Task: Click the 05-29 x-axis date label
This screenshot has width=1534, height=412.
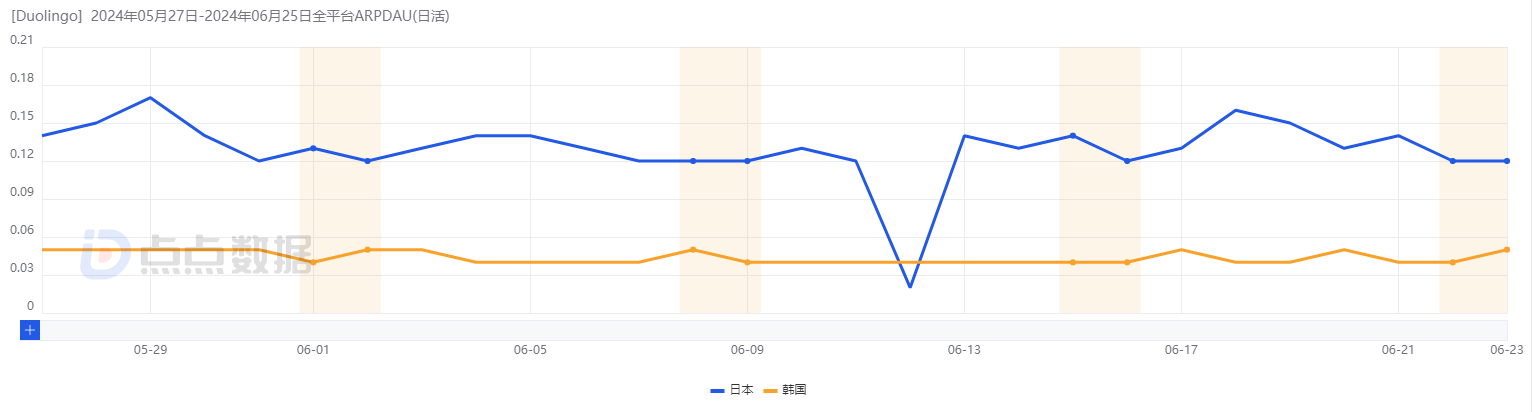Action: pyautogui.click(x=150, y=350)
